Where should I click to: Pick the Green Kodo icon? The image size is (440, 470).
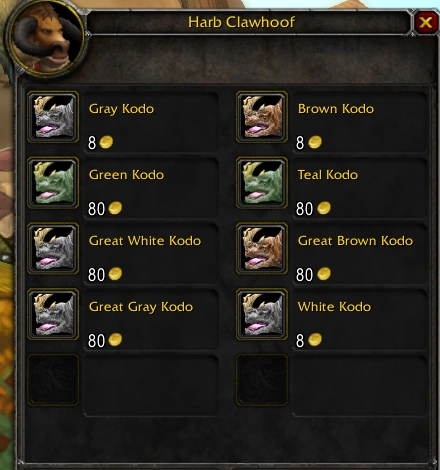click(53, 183)
